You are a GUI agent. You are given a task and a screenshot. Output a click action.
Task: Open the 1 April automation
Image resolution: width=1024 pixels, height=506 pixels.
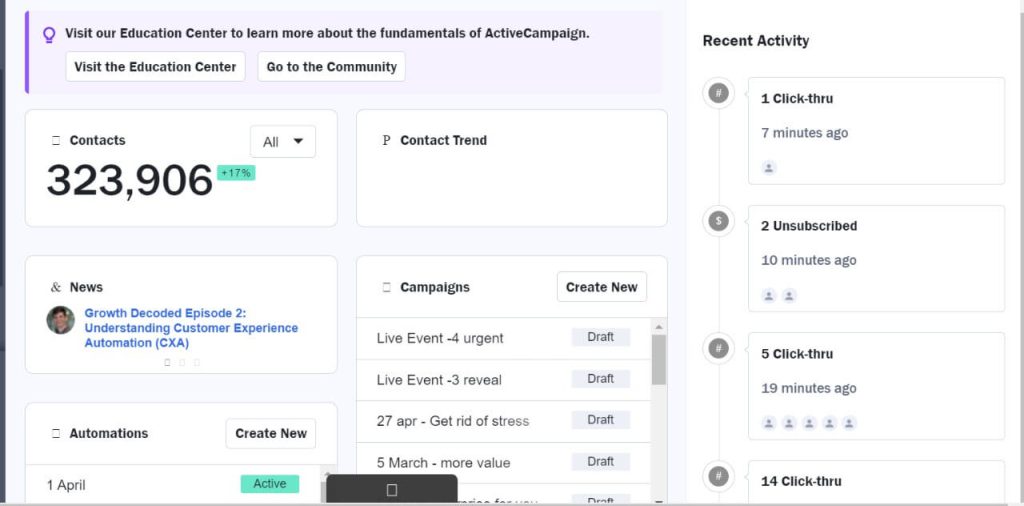(x=66, y=485)
